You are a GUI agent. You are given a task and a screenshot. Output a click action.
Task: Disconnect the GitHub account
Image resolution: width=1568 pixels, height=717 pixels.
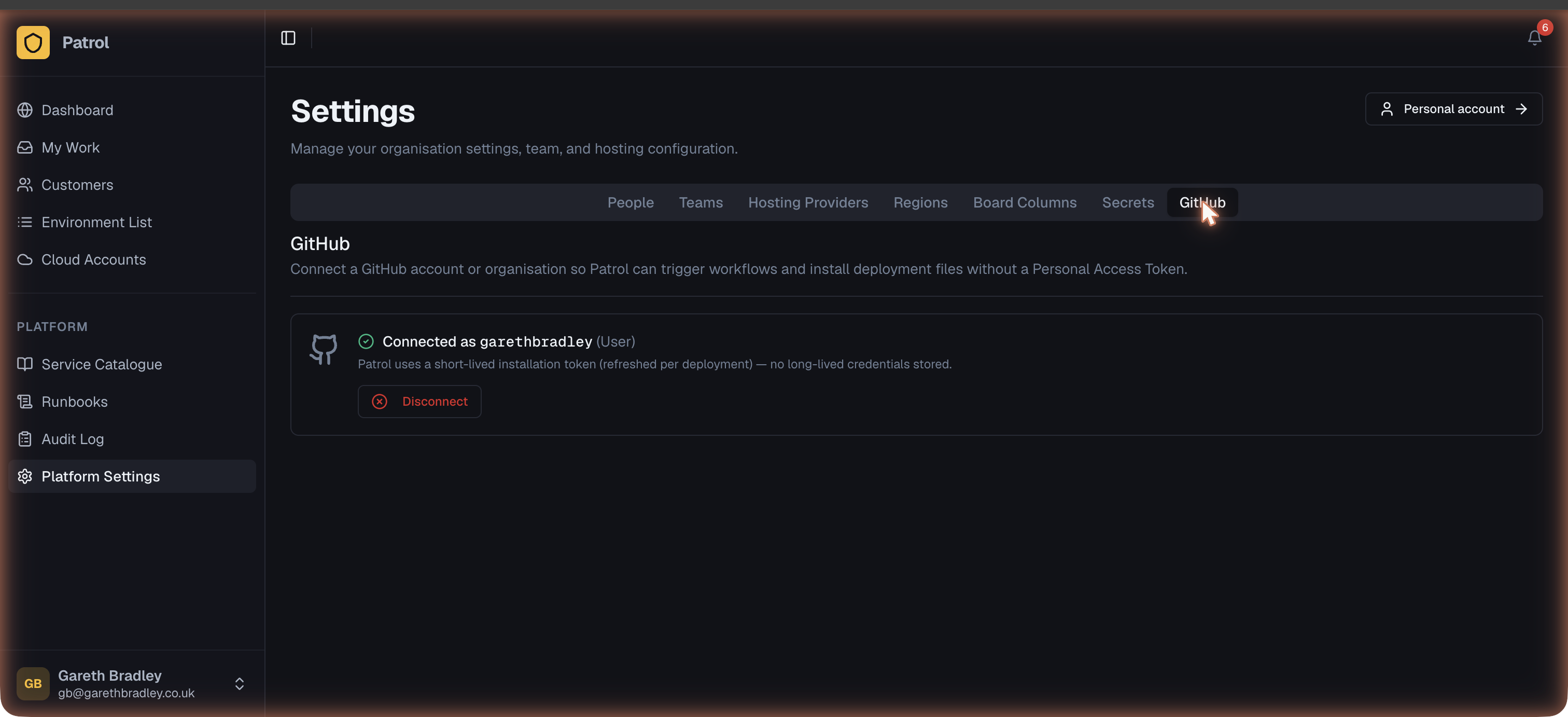click(x=419, y=402)
